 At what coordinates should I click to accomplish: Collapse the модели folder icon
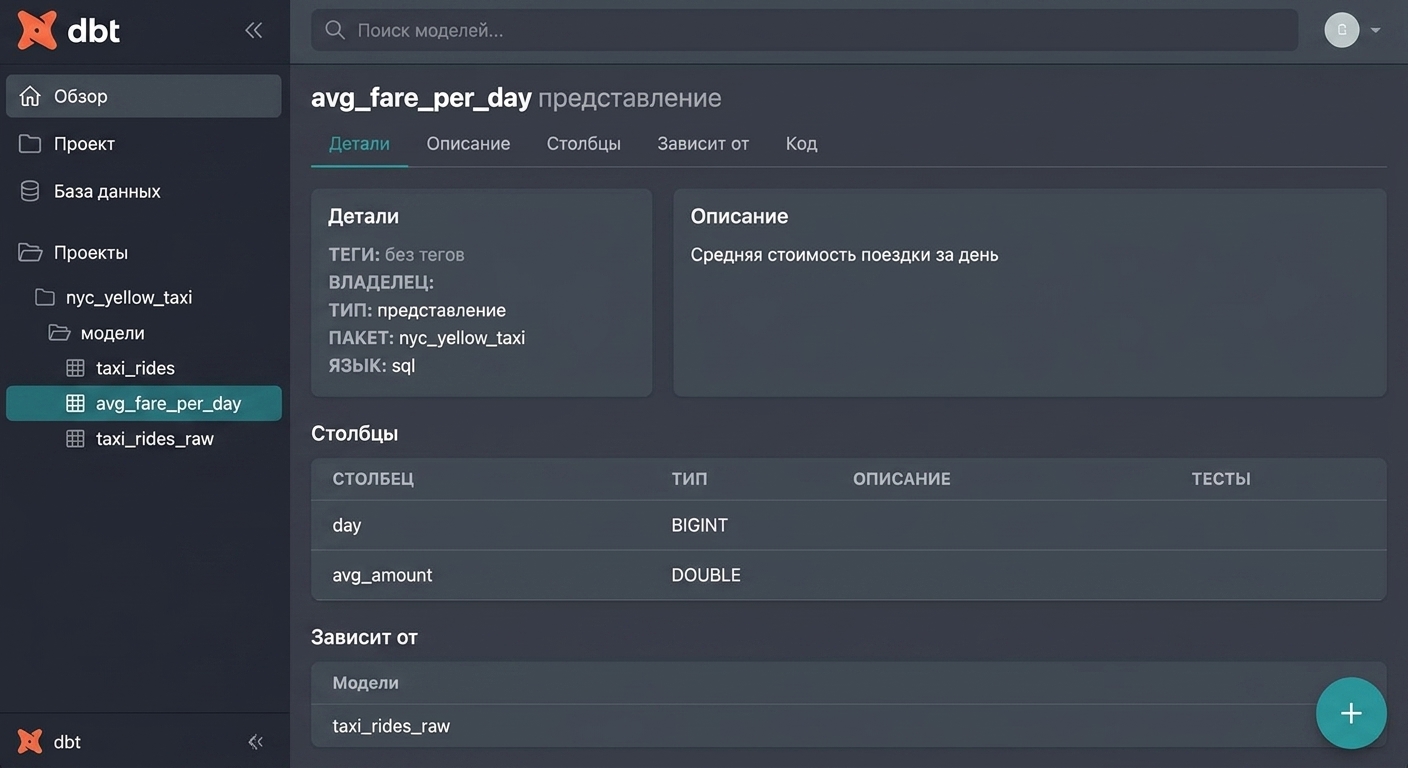59,333
